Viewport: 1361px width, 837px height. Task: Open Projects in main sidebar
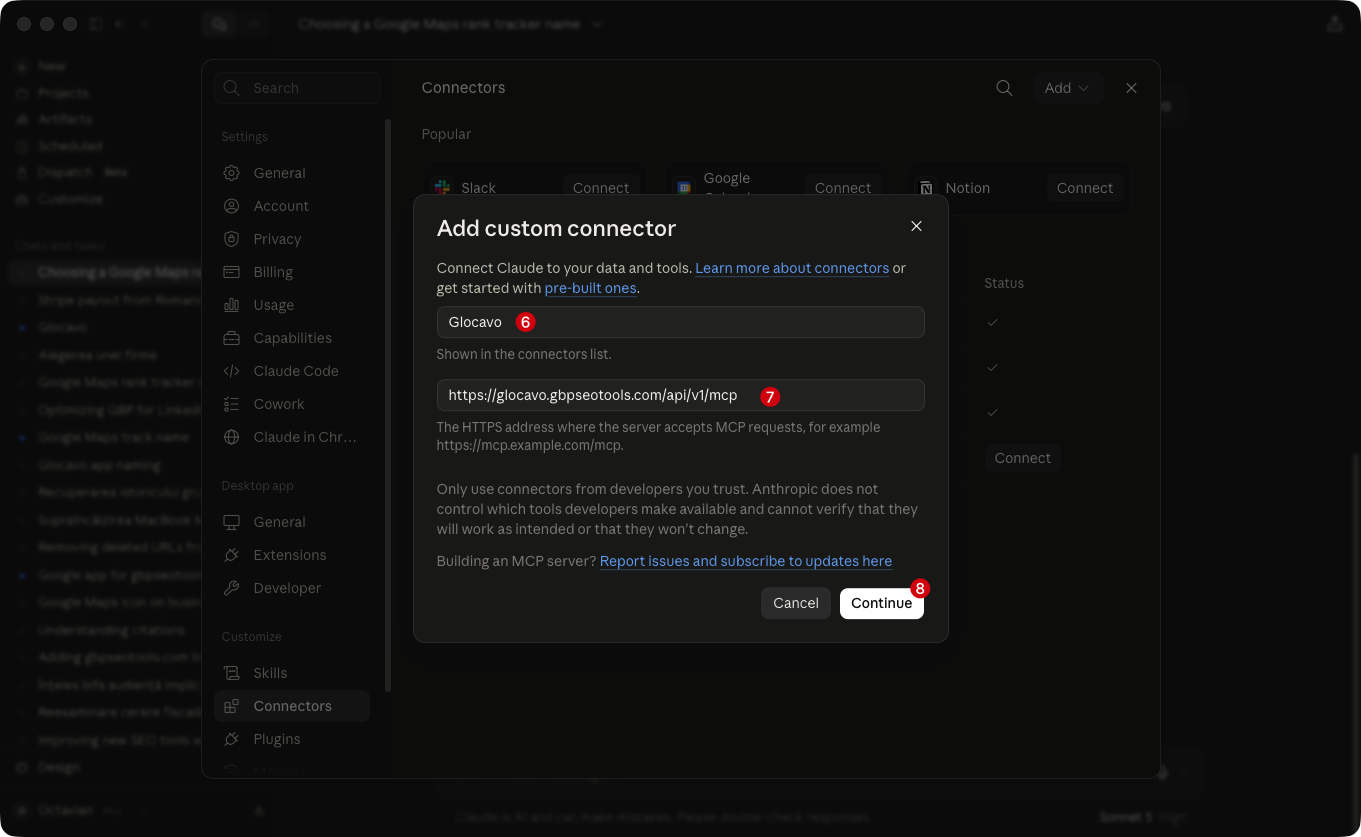coord(63,93)
